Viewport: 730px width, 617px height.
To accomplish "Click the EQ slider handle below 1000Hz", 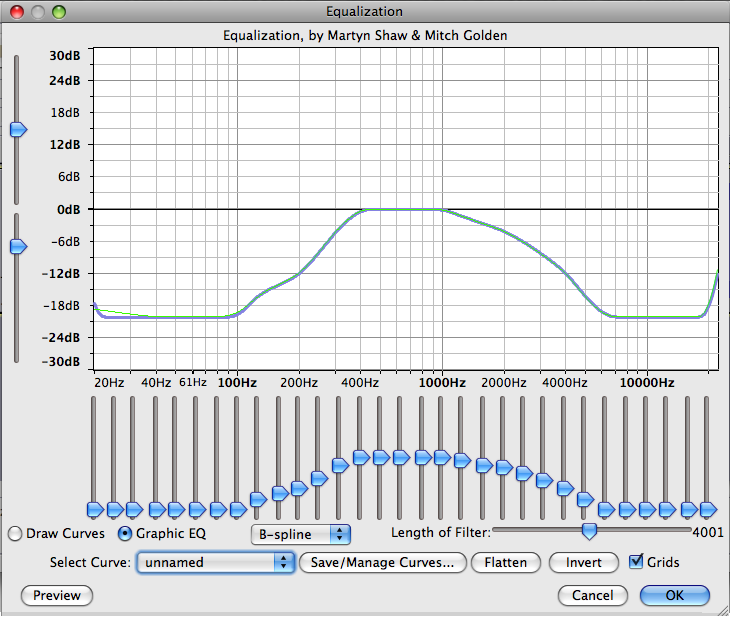I will click(441, 457).
